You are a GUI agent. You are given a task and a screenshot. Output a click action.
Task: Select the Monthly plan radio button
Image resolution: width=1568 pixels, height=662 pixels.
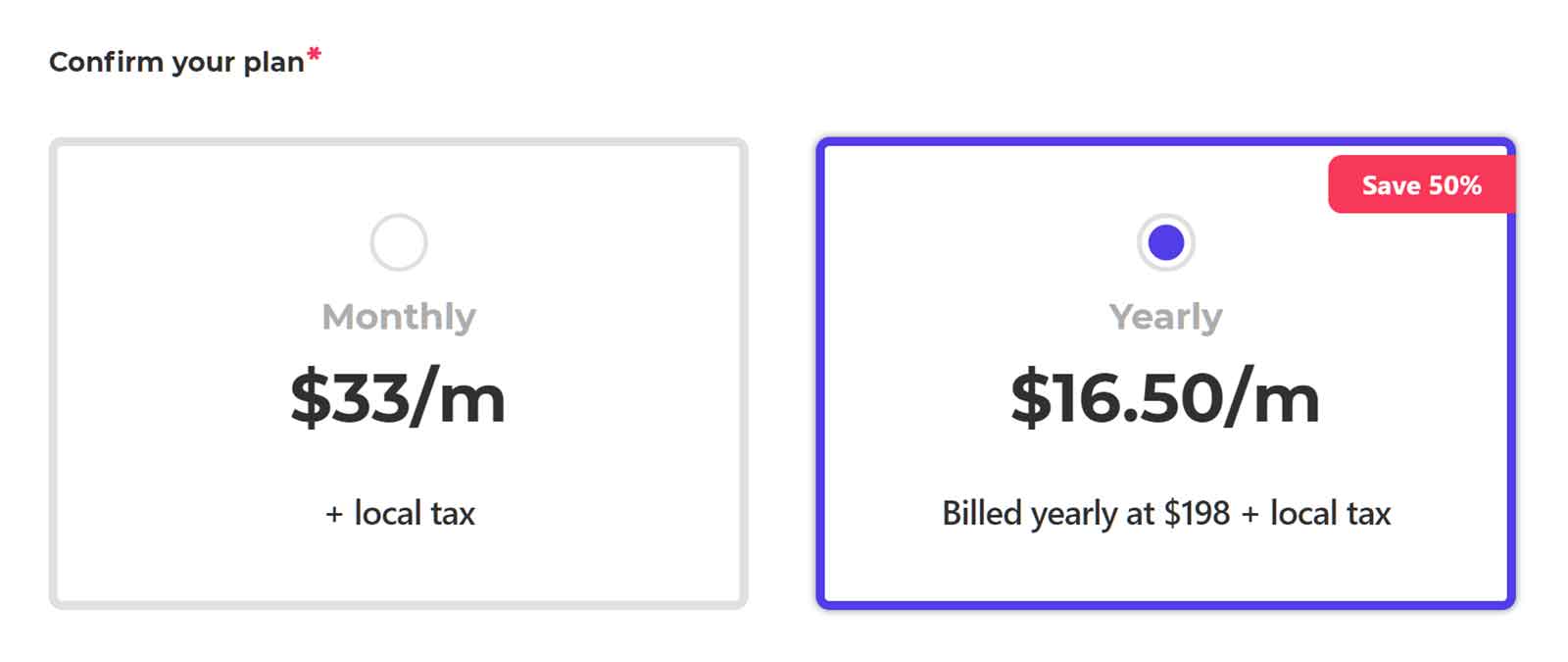pos(398,242)
